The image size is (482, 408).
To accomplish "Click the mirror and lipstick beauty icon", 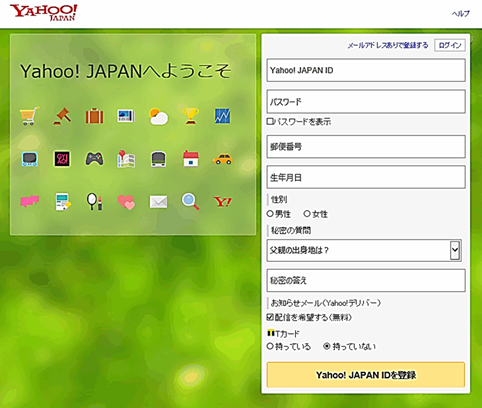I will [94, 202].
